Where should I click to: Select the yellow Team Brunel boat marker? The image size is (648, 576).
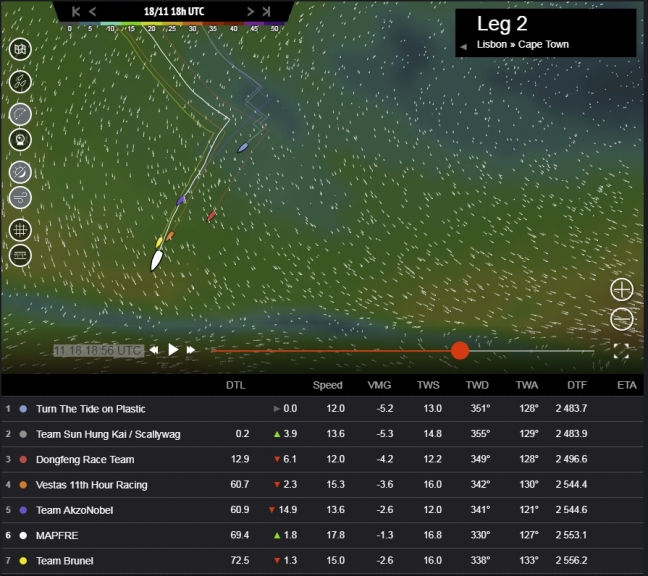click(159, 243)
